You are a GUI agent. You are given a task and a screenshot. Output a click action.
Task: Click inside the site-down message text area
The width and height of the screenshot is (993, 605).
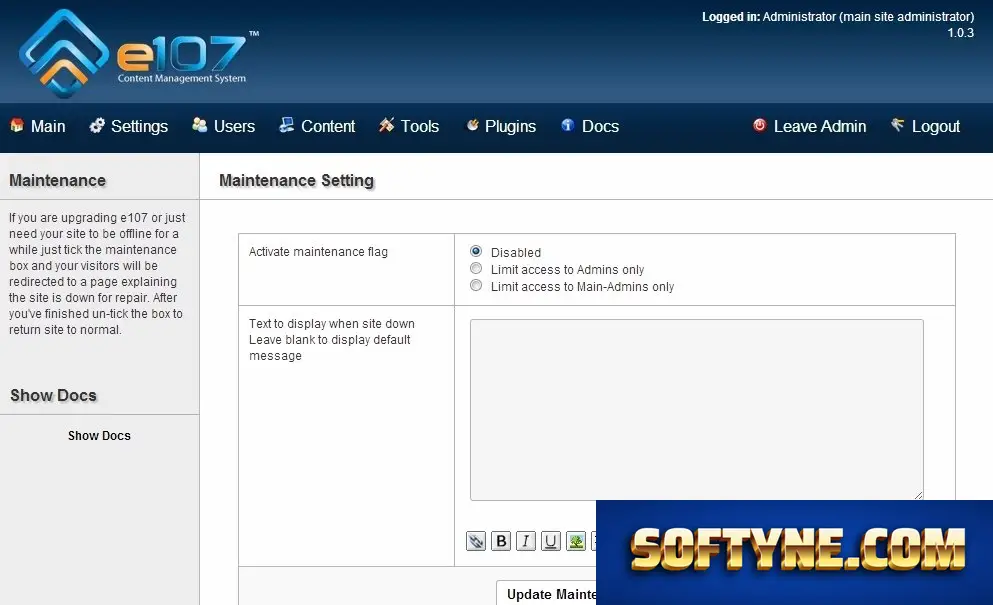point(697,410)
